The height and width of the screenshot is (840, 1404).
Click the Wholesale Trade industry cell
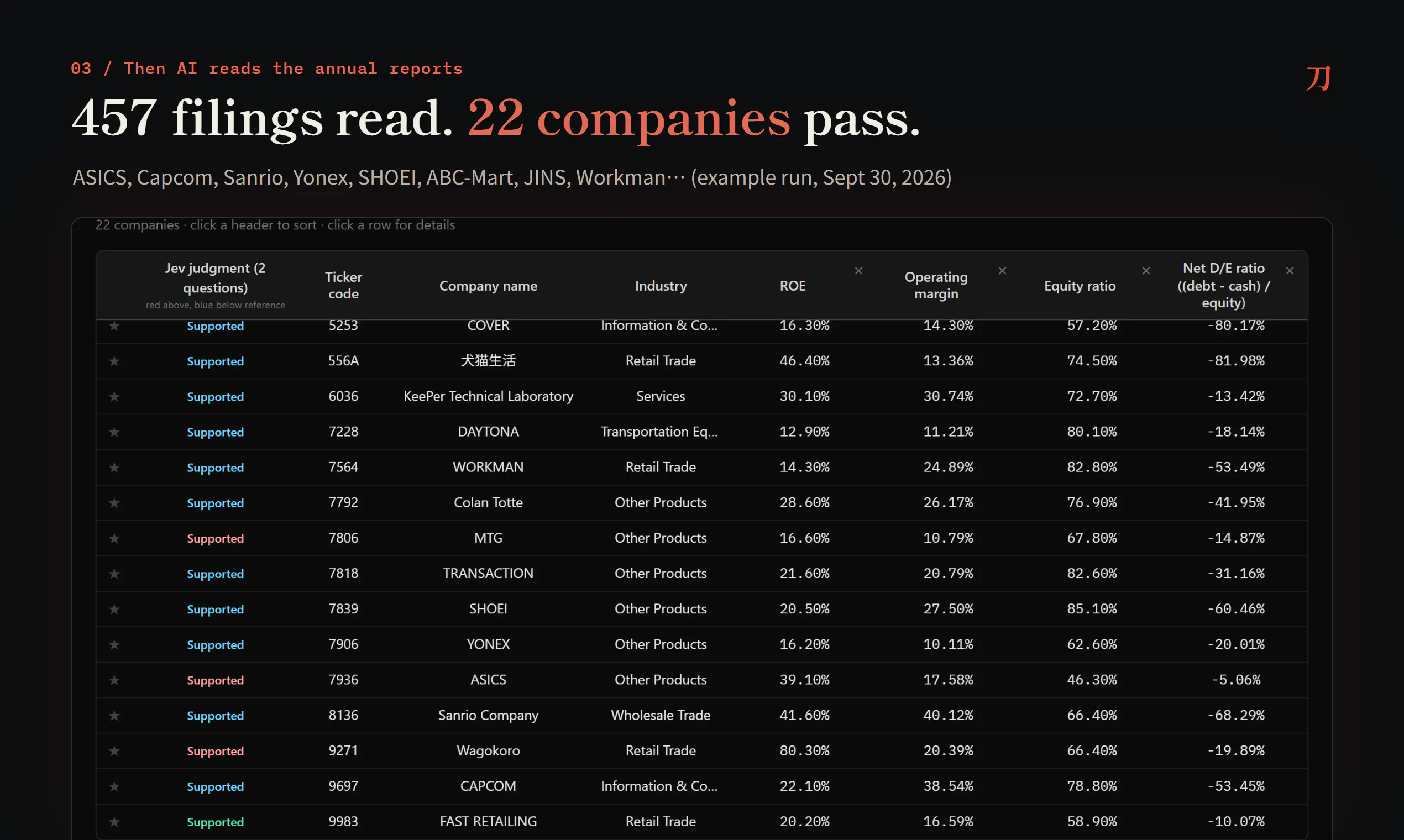(x=661, y=716)
